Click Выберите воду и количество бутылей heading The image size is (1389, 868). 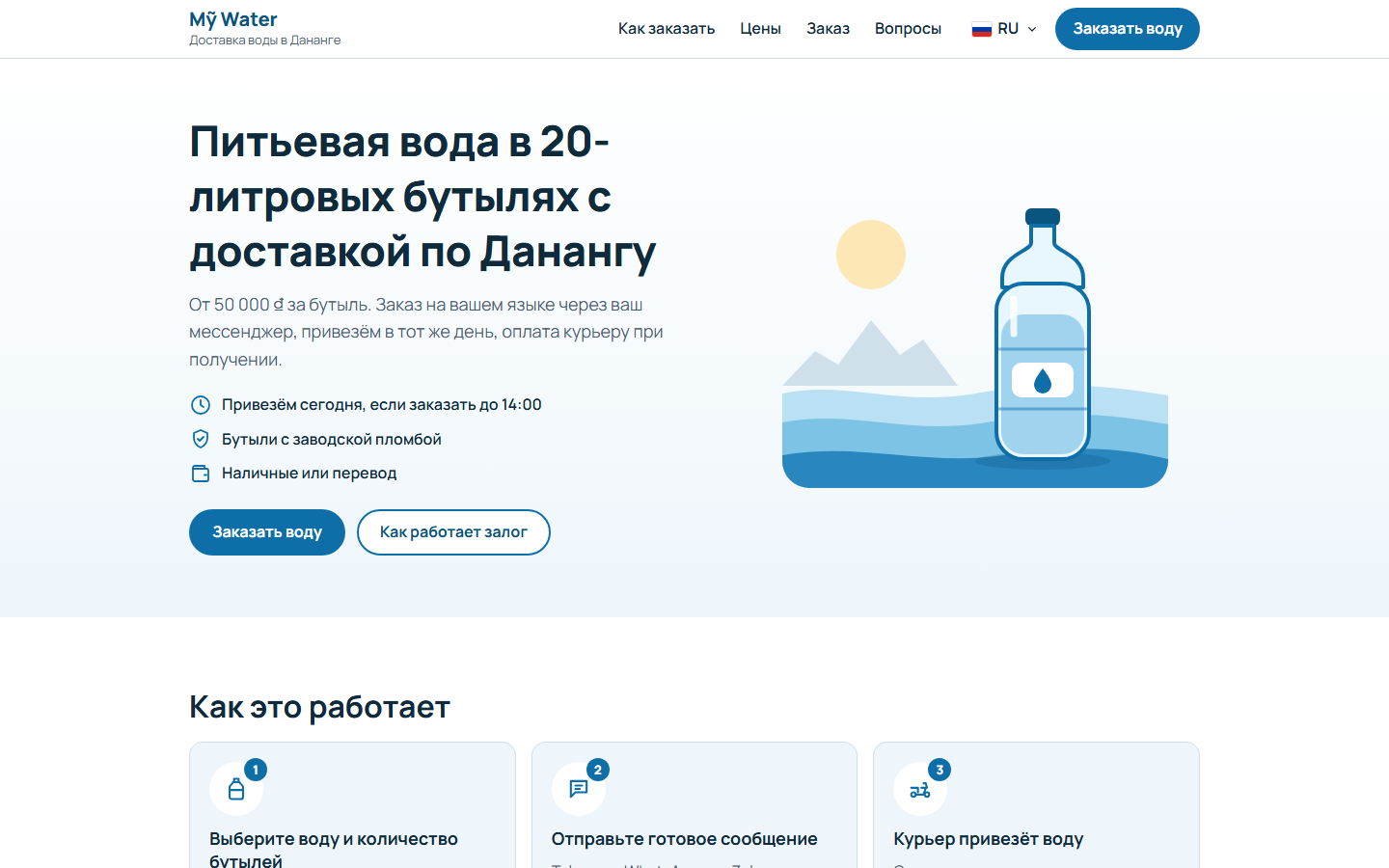334,850
